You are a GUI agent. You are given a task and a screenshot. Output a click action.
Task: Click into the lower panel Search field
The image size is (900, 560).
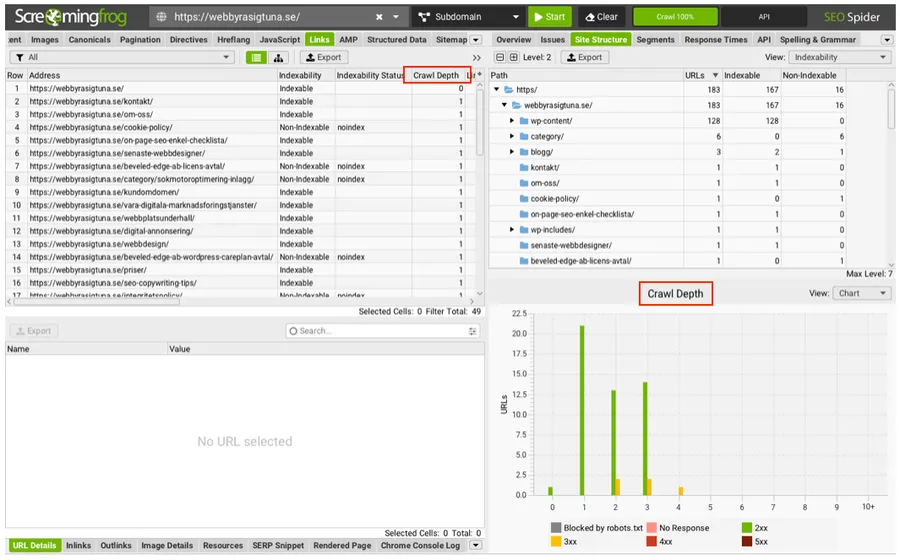tap(382, 331)
